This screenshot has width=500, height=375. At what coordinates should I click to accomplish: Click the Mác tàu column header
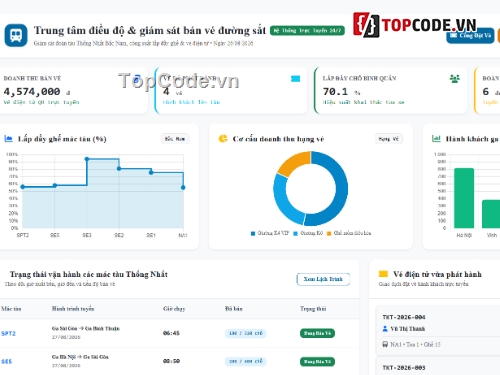pyautogui.click(x=11, y=309)
